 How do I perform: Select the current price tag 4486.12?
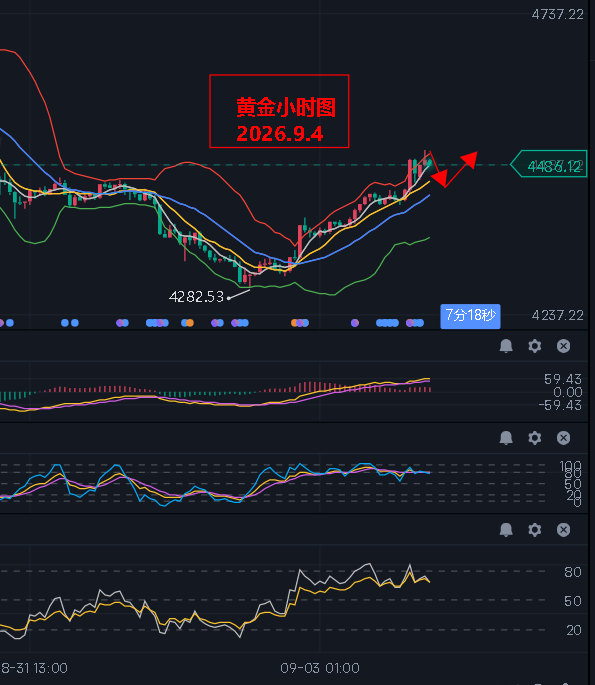pyautogui.click(x=549, y=165)
